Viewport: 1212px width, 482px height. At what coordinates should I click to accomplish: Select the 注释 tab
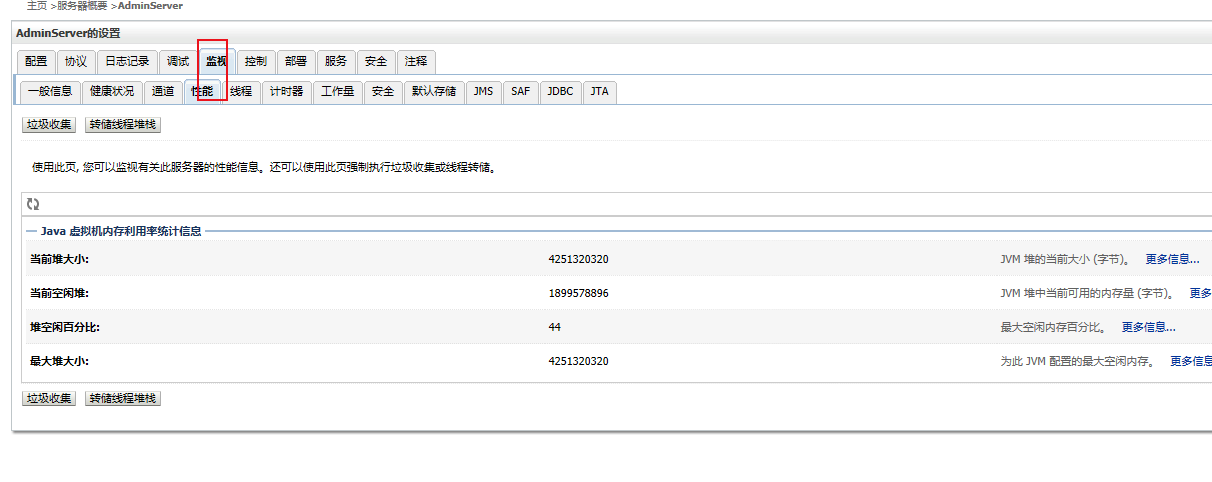[416, 62]
